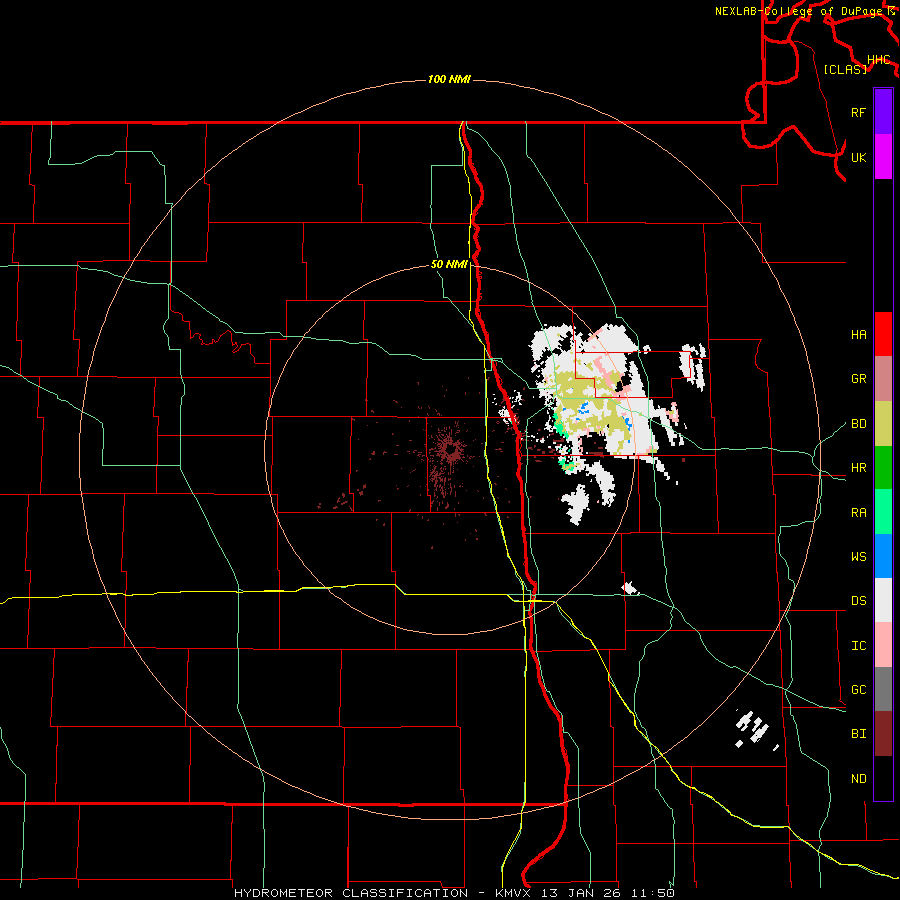Click the HR legend label
900x900 pixels.
859,467
